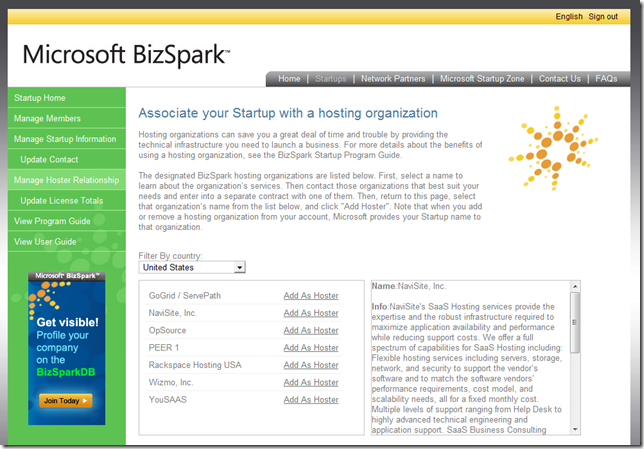This screenshot has width=644, height=449.
Task: Open the FAQs tab
Action: pyautogui.click(x=606, y=78)
